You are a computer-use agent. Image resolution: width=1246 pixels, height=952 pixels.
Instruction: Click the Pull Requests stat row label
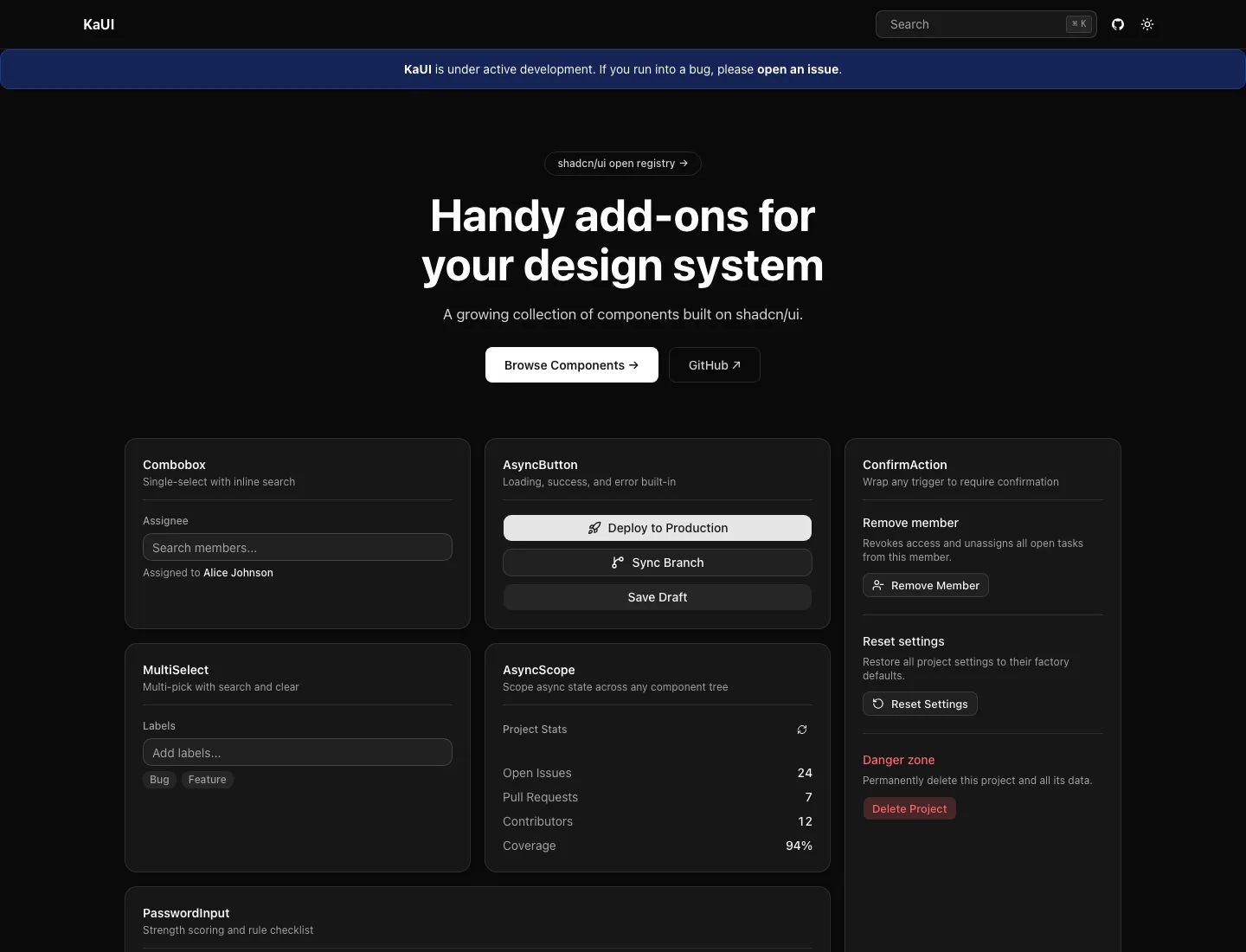pos(540,797)
